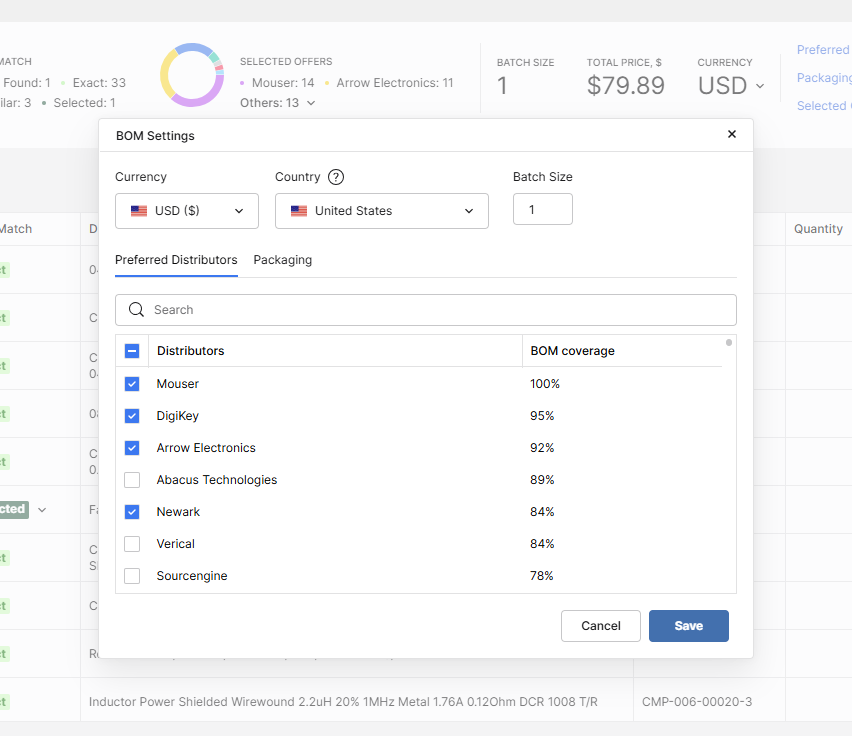Switch to the Packaging tab

[x=283, y=260]
